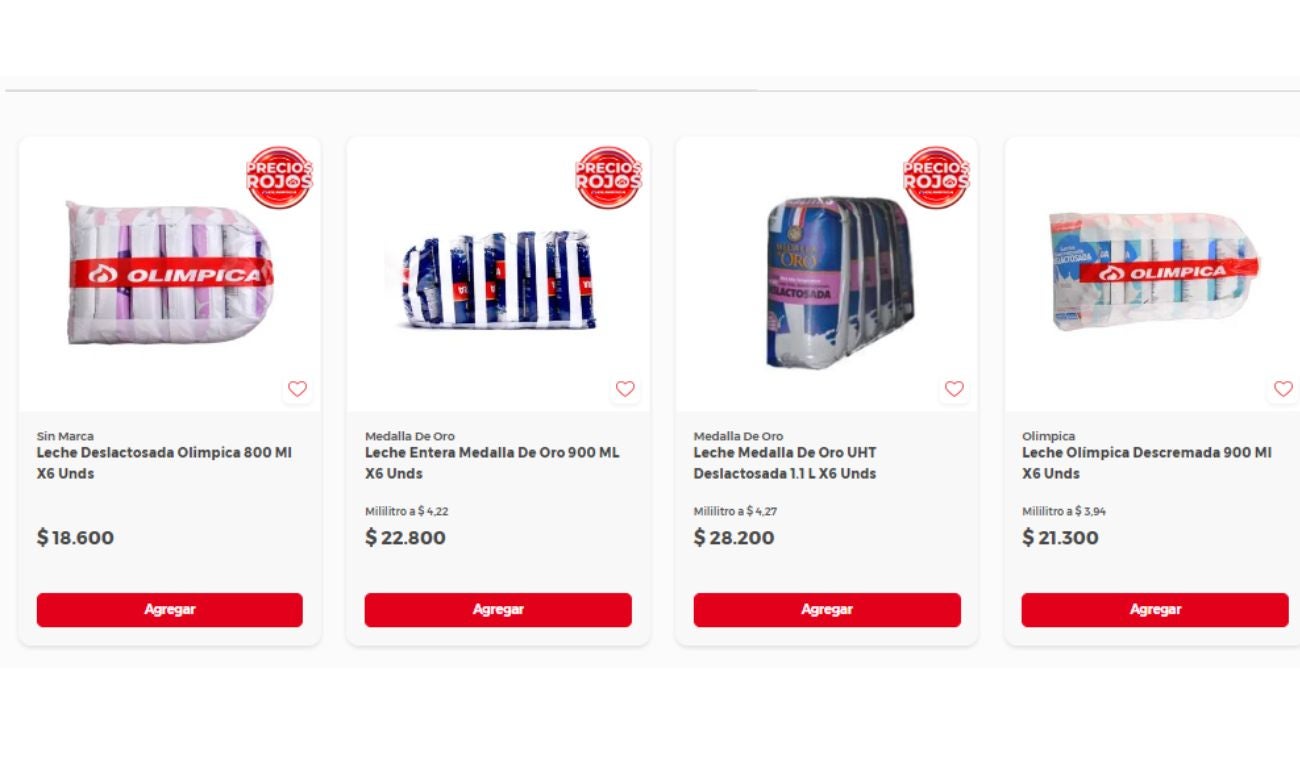The width and height of the screenshot is (1300, 760).
Task: Click Precios Rojos badge on Olimpica Deslactosada
Action: click(280, 178)
